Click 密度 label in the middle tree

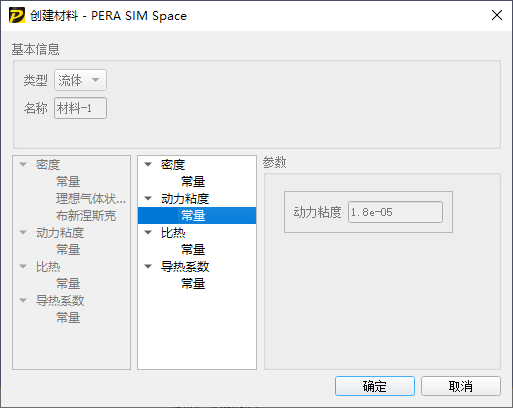point(173,164)
